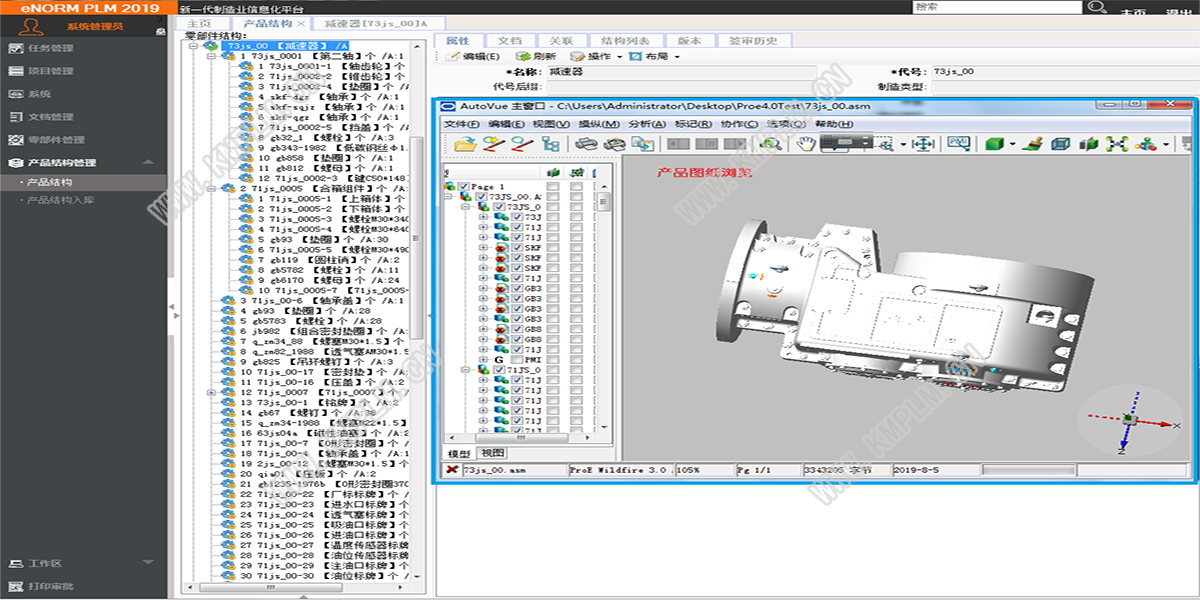Toggle the second-column checkbox on Page 1 row

click(553, 187)
